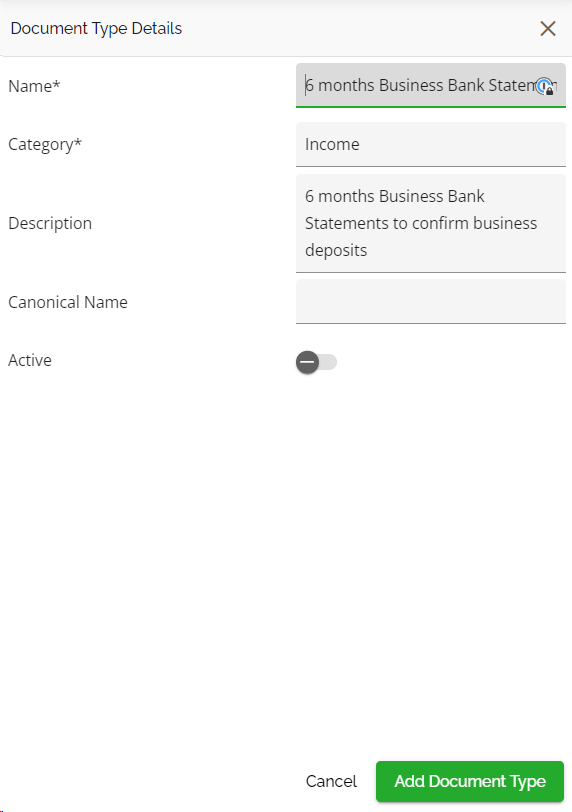572x812 pixels.
Task: Click the green Add Document Type button
Action: [x=470, y=781]
